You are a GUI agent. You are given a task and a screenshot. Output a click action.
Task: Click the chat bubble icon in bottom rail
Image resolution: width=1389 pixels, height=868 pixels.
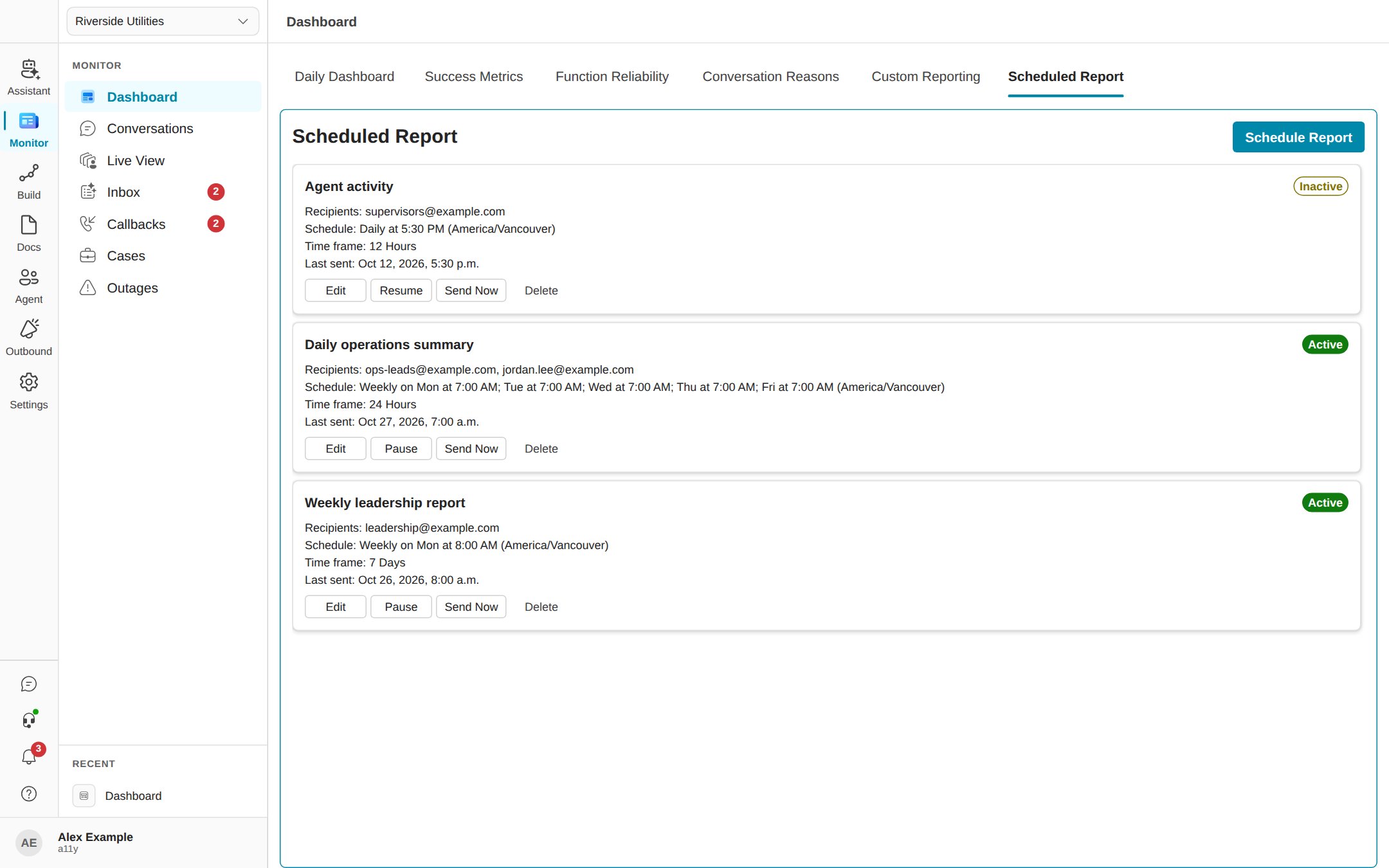click(x=29, y=684)
